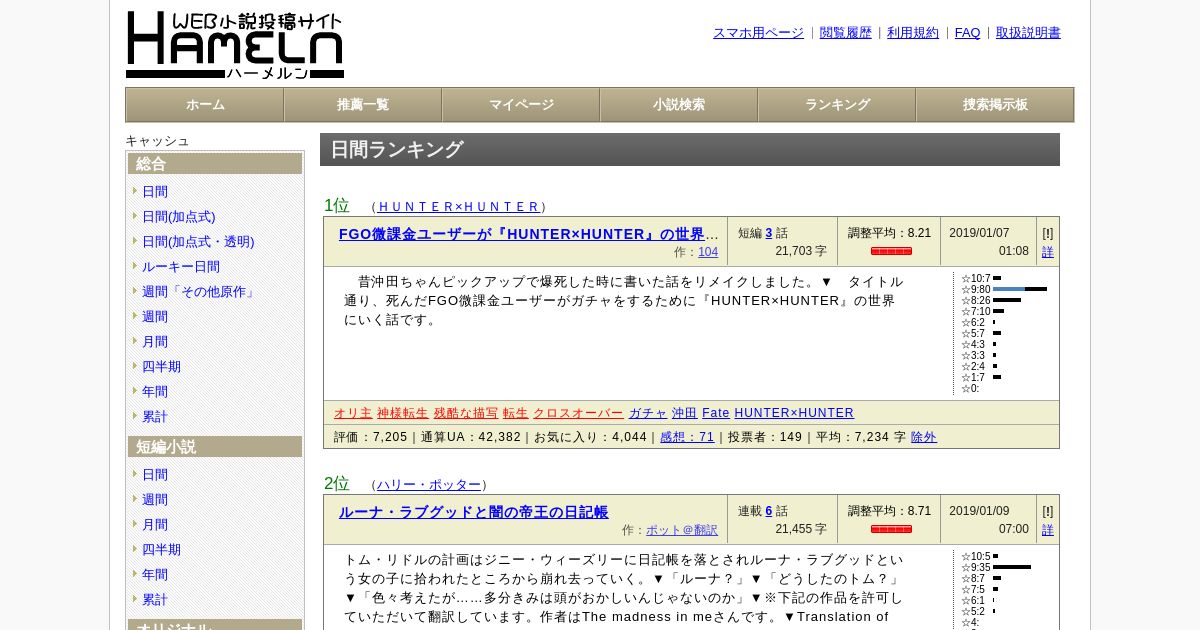
Task: Click the red rating bar under 調整平均：8.71
Action: pyautogui.click(x=891, y=529)
